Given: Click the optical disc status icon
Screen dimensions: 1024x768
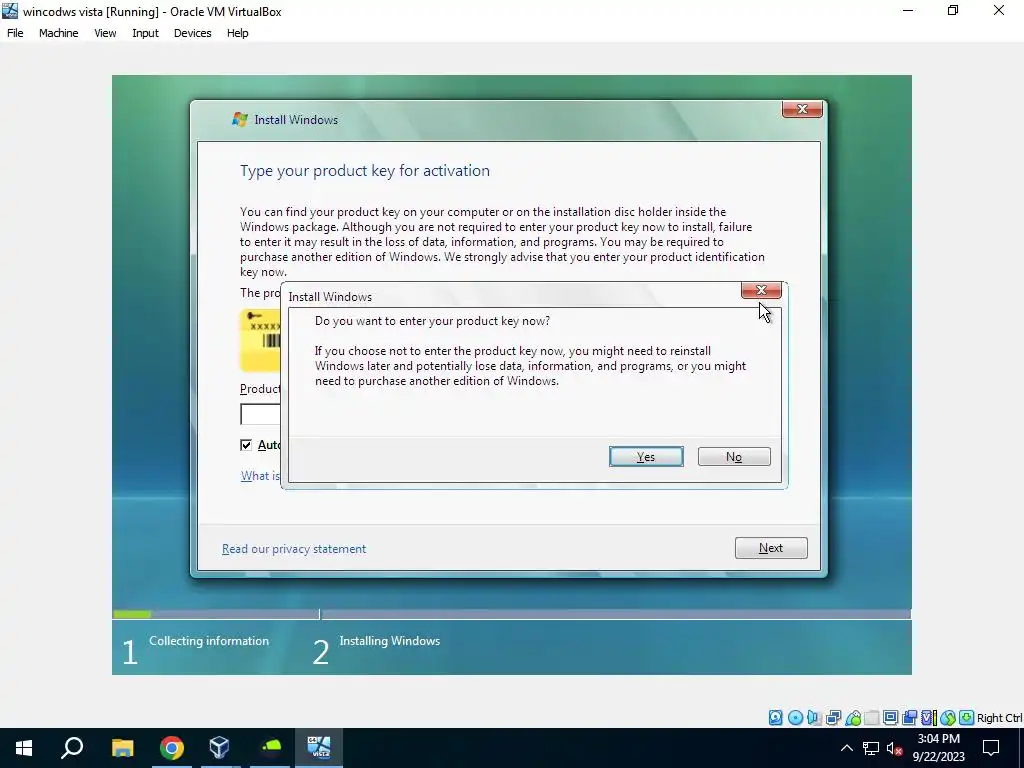Looking at the screenshot, I should (x=795, y=718).
